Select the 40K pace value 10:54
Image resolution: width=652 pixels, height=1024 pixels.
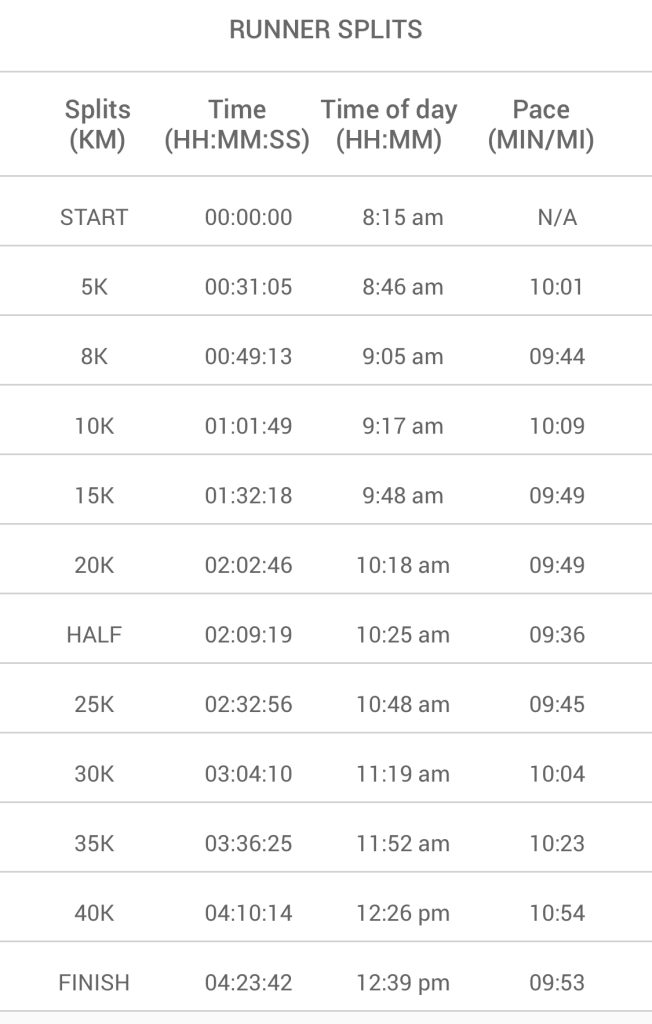pos(557,913)
